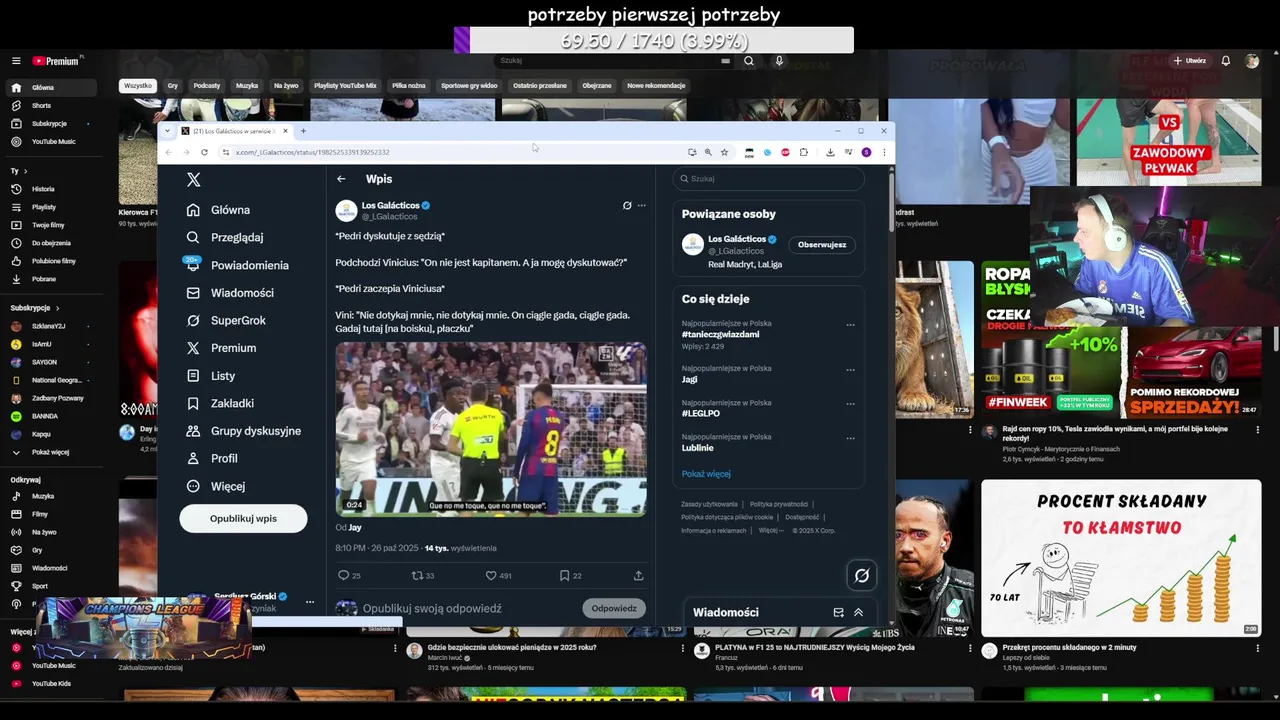Open options for Lublinie trend
This screenshot has height=720, width=1280.
[851, 438]
